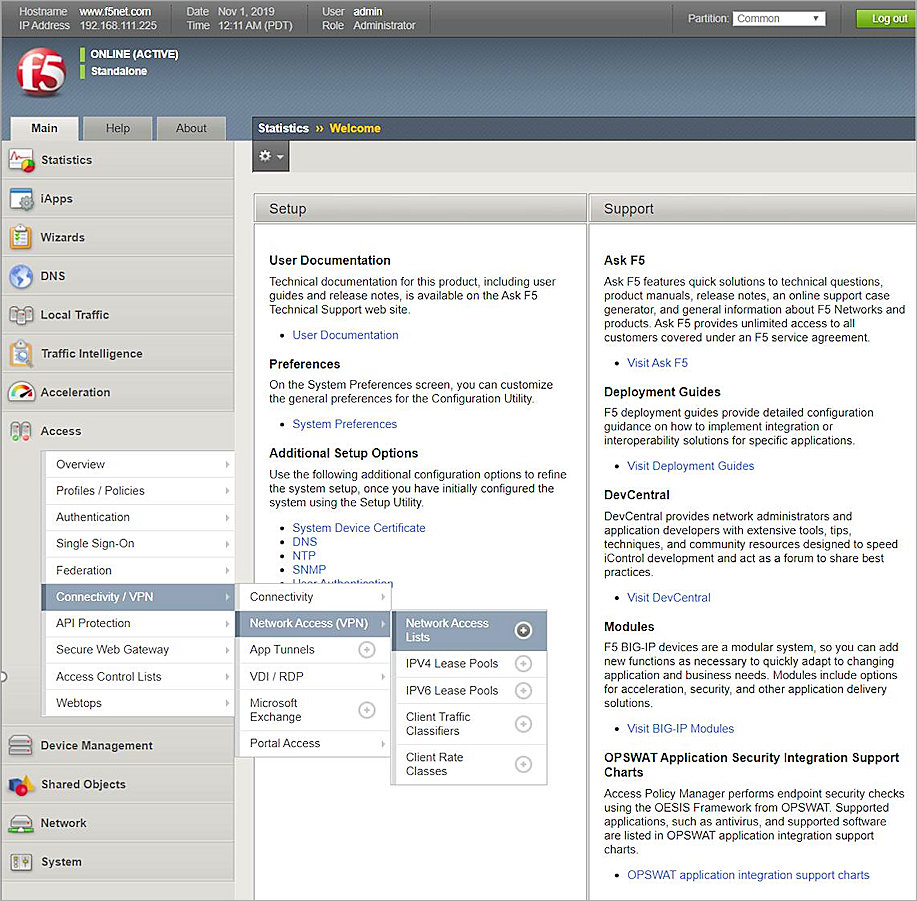Switch to the About tab
The height and width of the screenshot is (901, 917).
pos(190,128)
